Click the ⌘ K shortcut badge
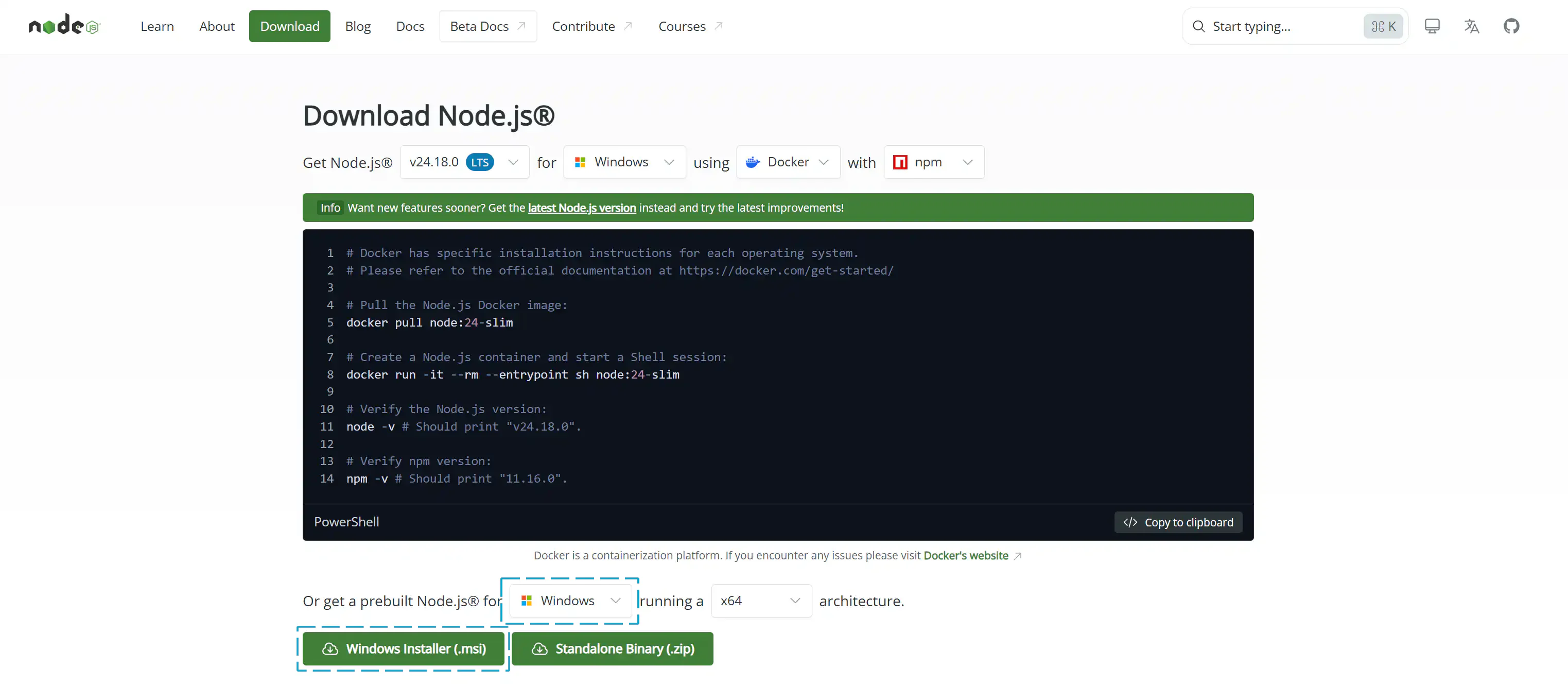This screenshot has height=684, width=1568. (x=1383, y=26)
